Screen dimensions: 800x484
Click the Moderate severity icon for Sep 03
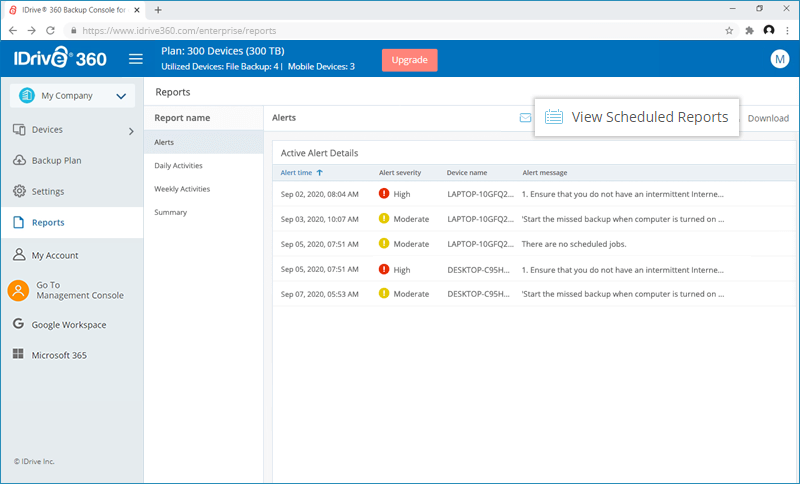tap(384, 218)
